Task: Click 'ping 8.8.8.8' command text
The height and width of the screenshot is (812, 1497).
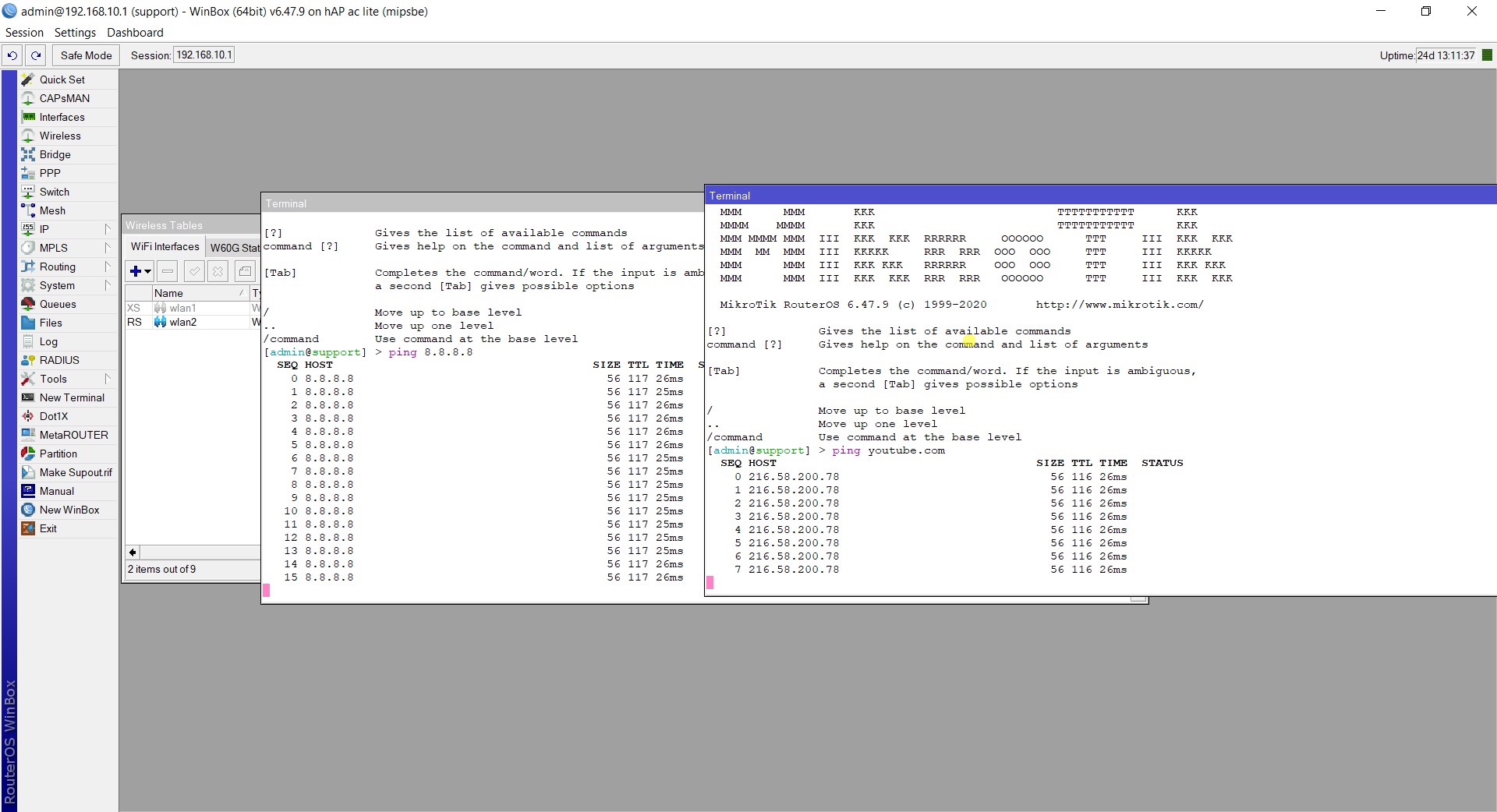Action: click(430, 352)
